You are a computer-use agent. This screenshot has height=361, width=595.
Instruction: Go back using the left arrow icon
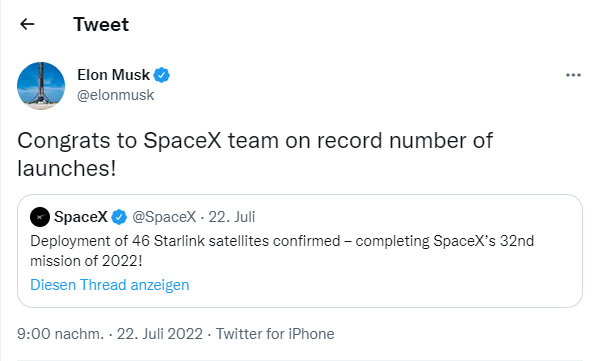coord(27,24)
